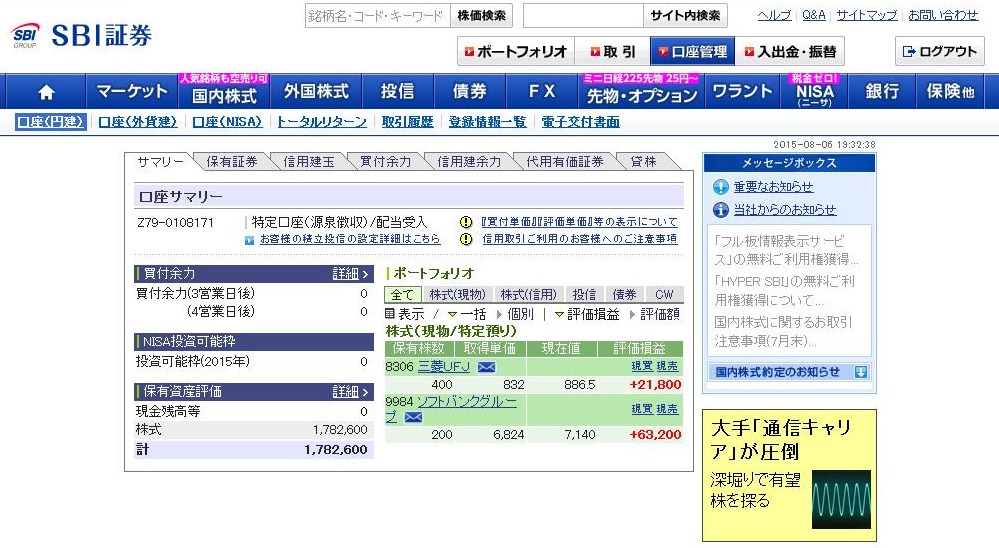Click the 当社からのお知らせ info icon

pos(721,210)
